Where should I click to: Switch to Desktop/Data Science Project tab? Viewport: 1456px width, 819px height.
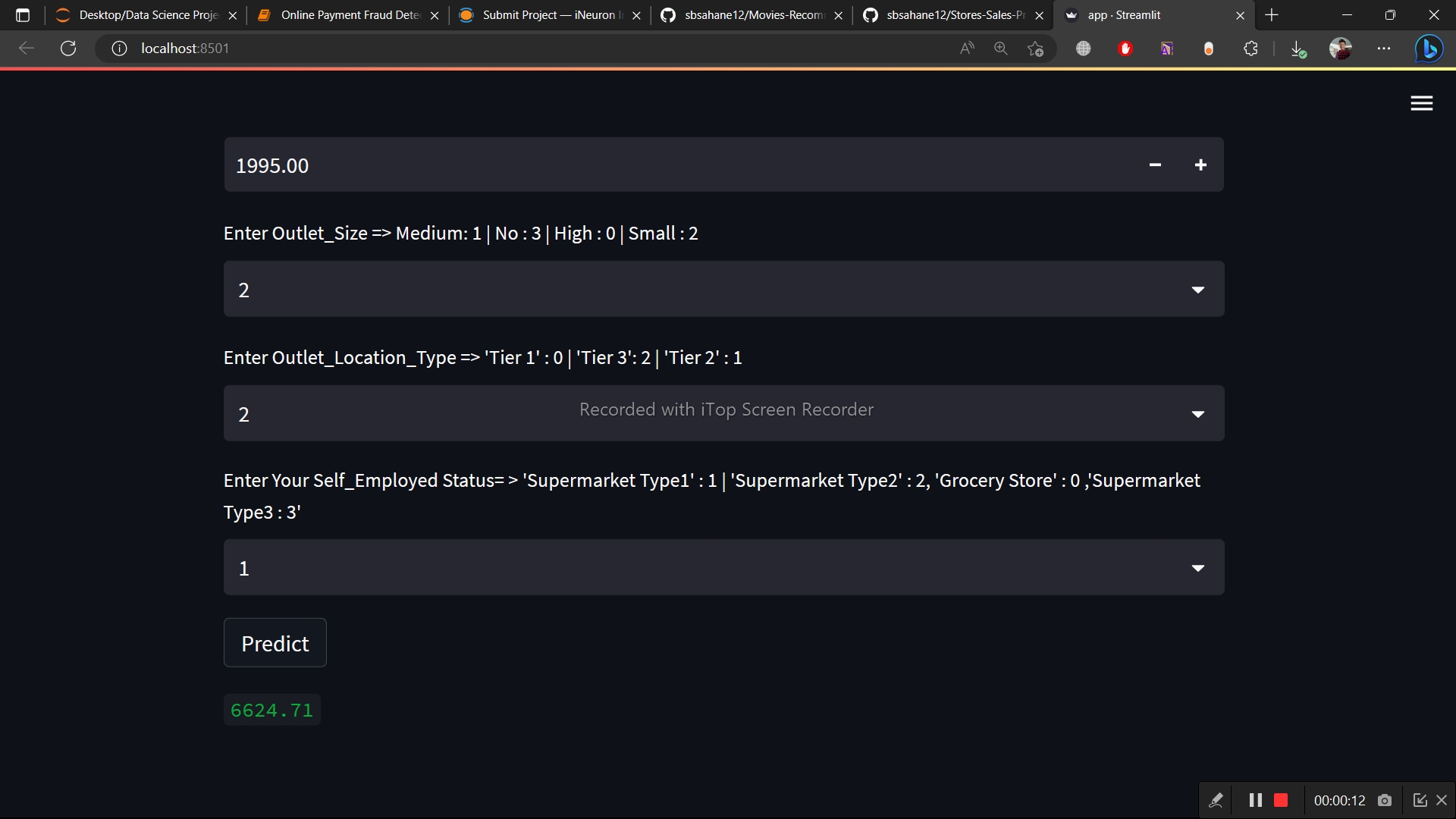(x=148, y=15)
